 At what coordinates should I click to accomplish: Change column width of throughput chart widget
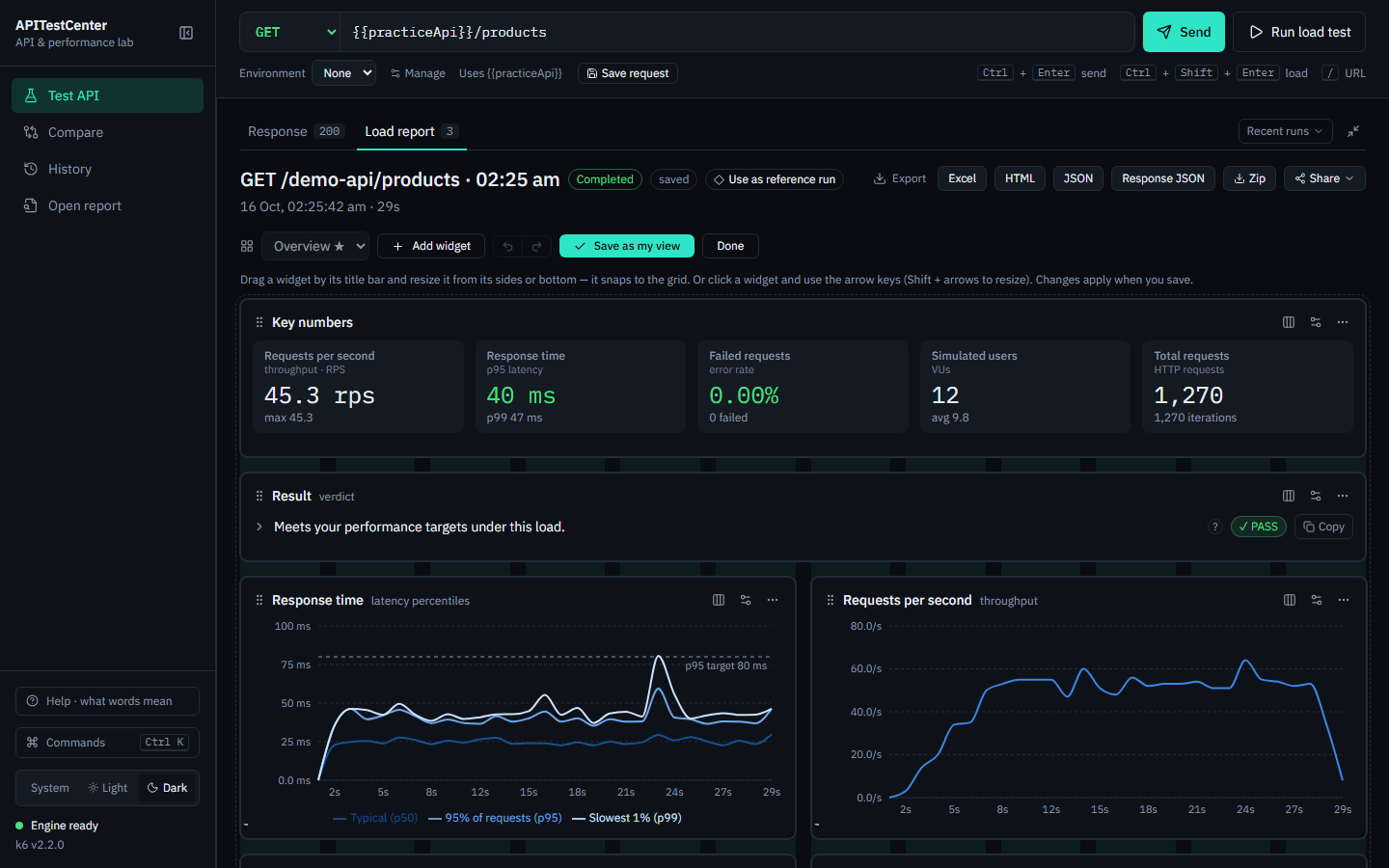(1290, 600)
